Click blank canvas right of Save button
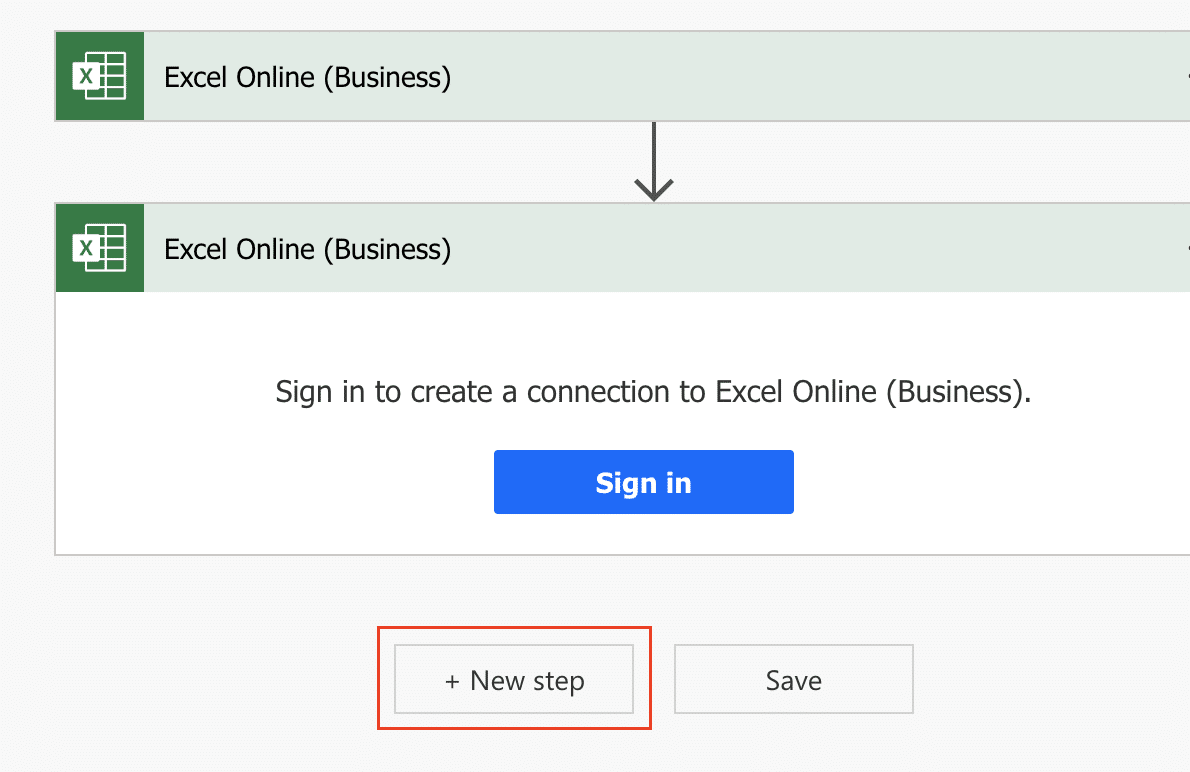Viewport: 1190px width, 772px height. click(x=1050, y=680)
